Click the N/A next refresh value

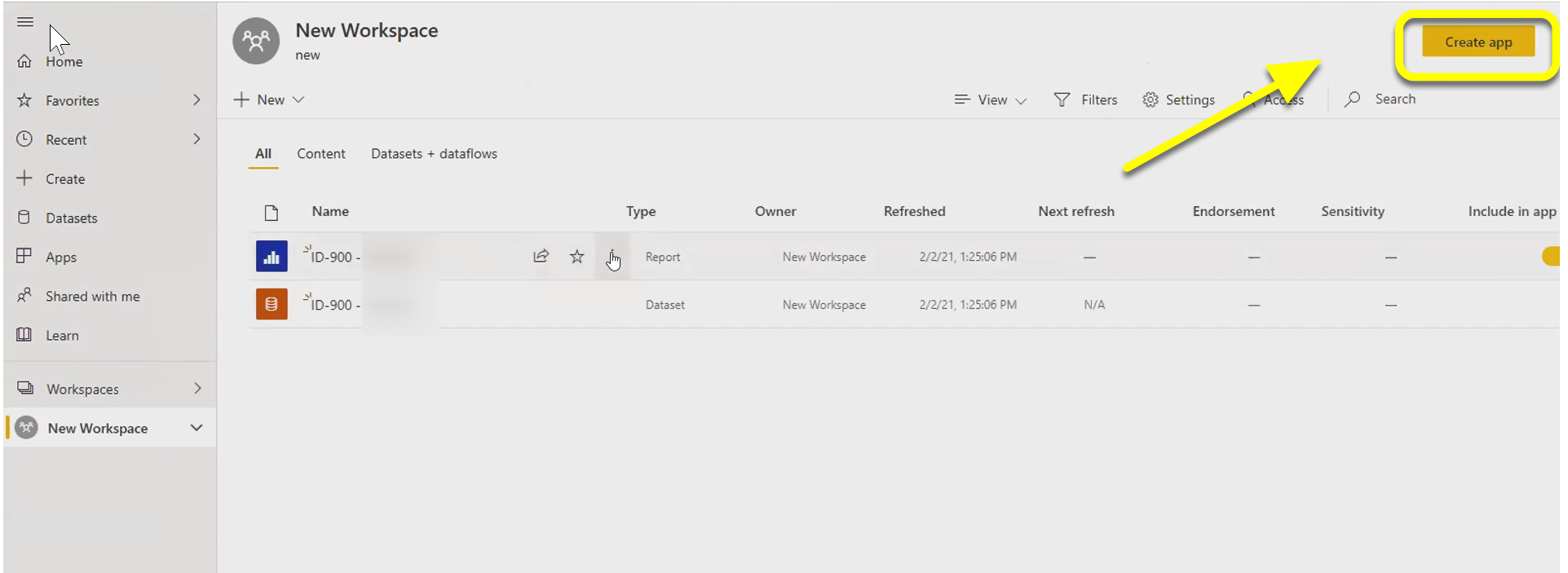(1094, 306)
